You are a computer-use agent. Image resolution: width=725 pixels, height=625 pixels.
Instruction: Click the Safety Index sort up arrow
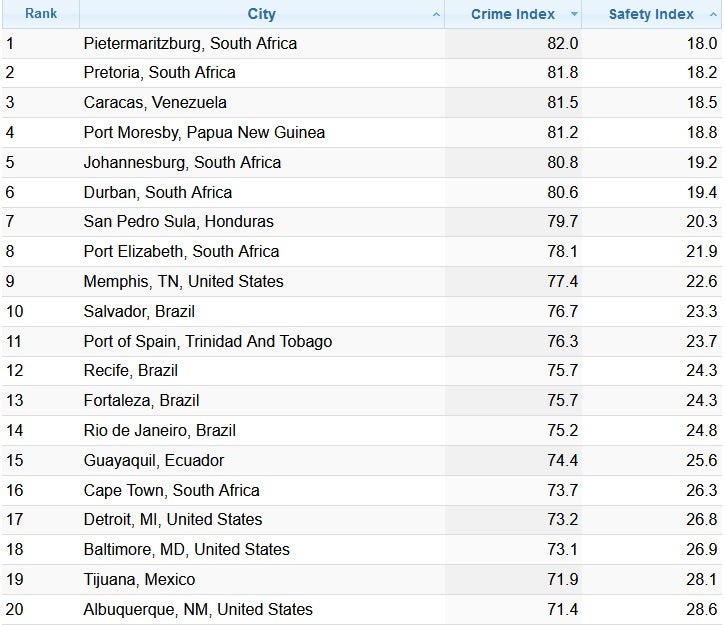tap(713, 15)
